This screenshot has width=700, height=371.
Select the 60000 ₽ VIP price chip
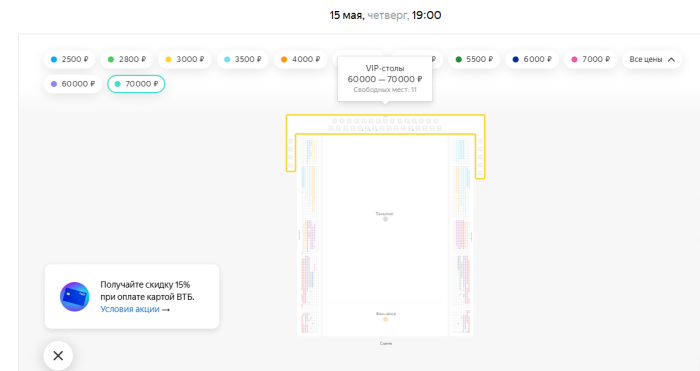click(x=73, y=84)
